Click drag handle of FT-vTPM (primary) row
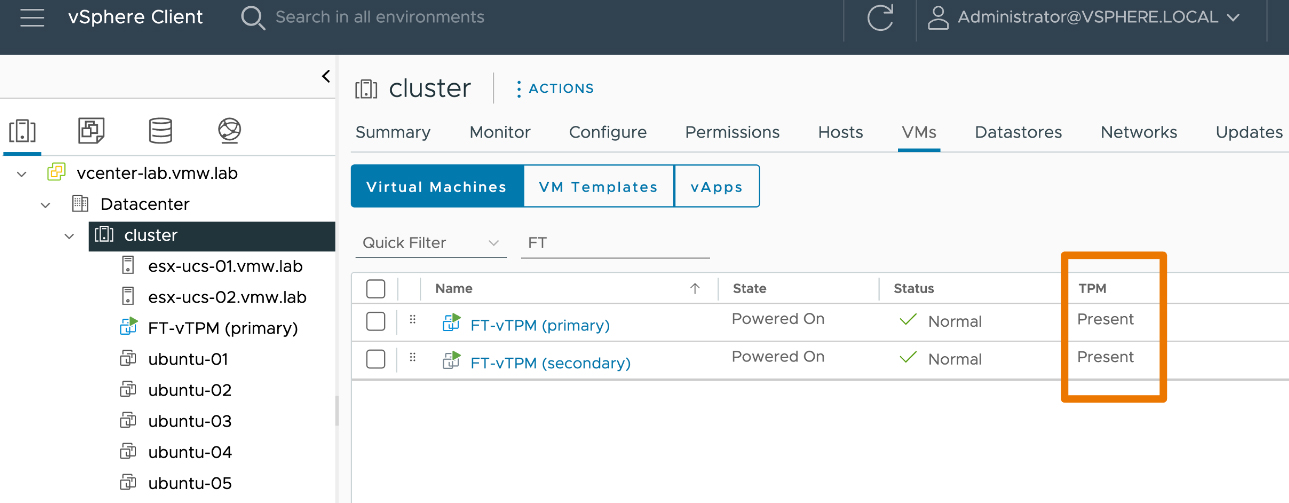Viewport: 1289px width, 503px height. point(412,321)
